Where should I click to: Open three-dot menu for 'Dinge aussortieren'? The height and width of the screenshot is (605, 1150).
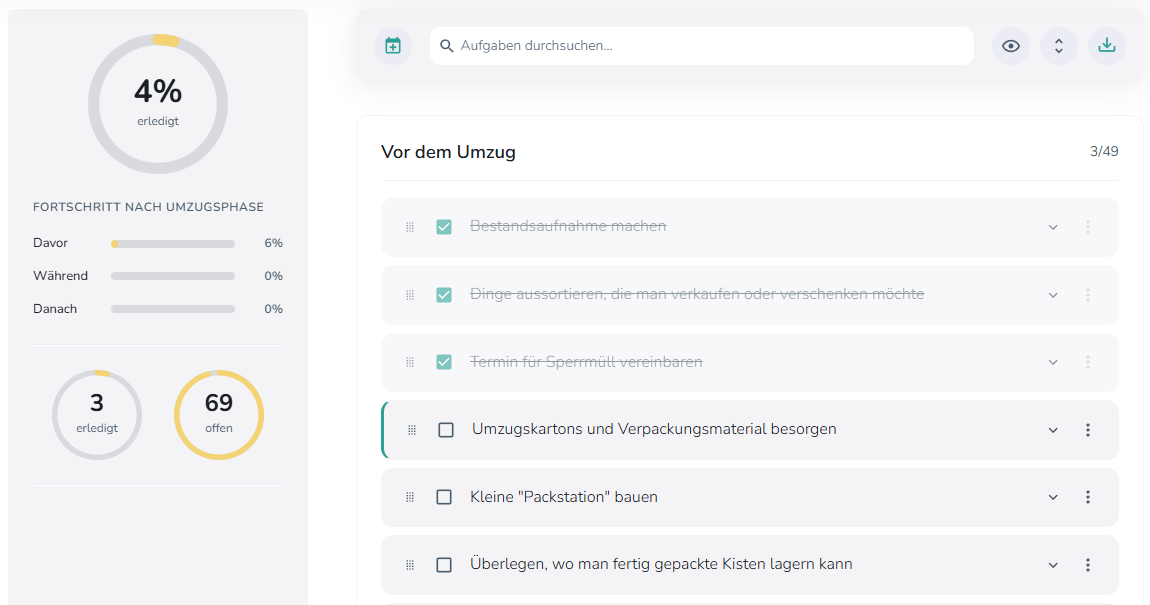coord(1088,295)
